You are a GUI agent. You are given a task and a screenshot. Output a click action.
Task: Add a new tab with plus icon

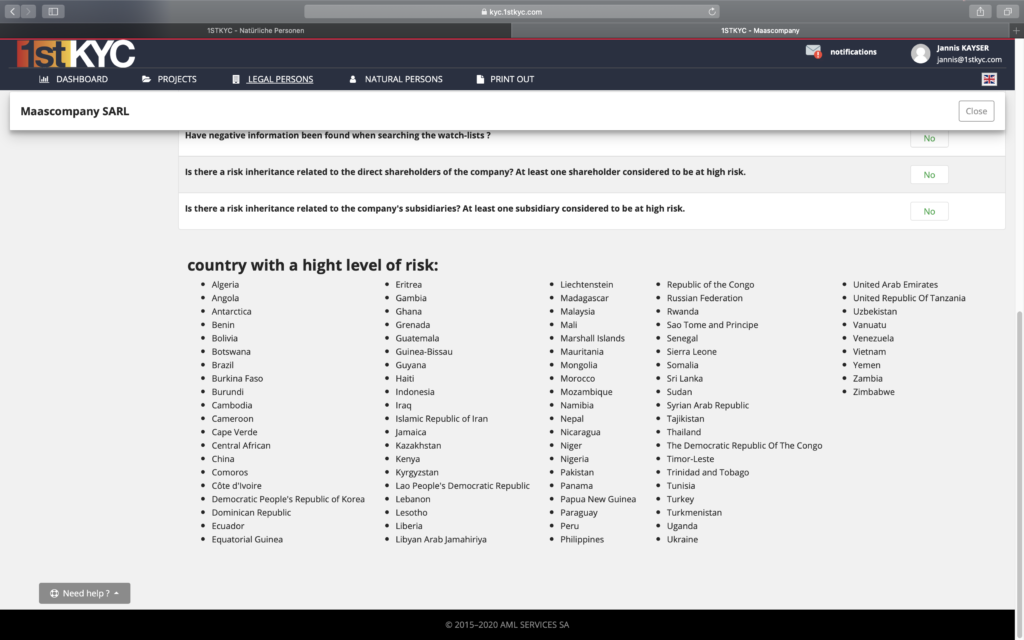click(x=1016, y=30)
